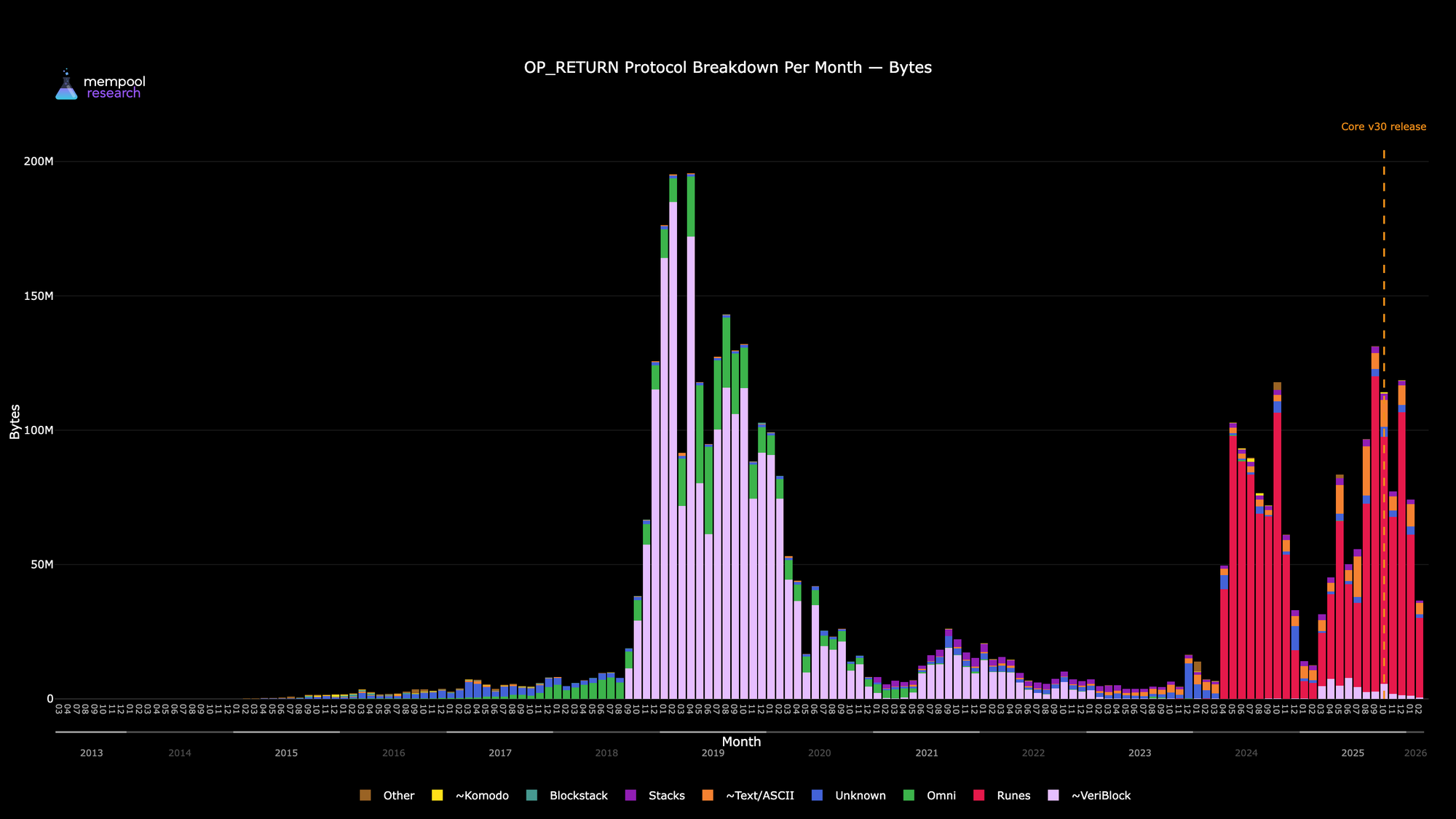
Task: Hide Runes series using red legend swatch
Action: [x=979, y=796]
